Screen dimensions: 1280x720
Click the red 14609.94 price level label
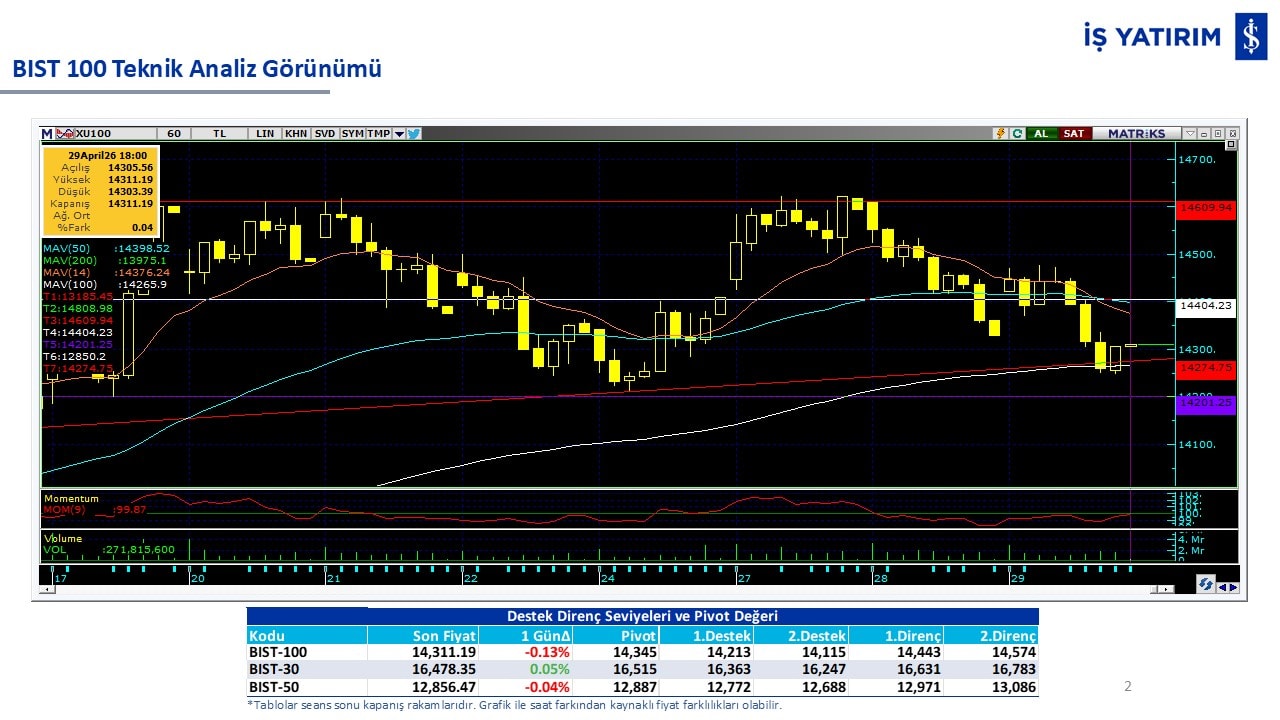pyautogui.click(x=1205, y=208)
